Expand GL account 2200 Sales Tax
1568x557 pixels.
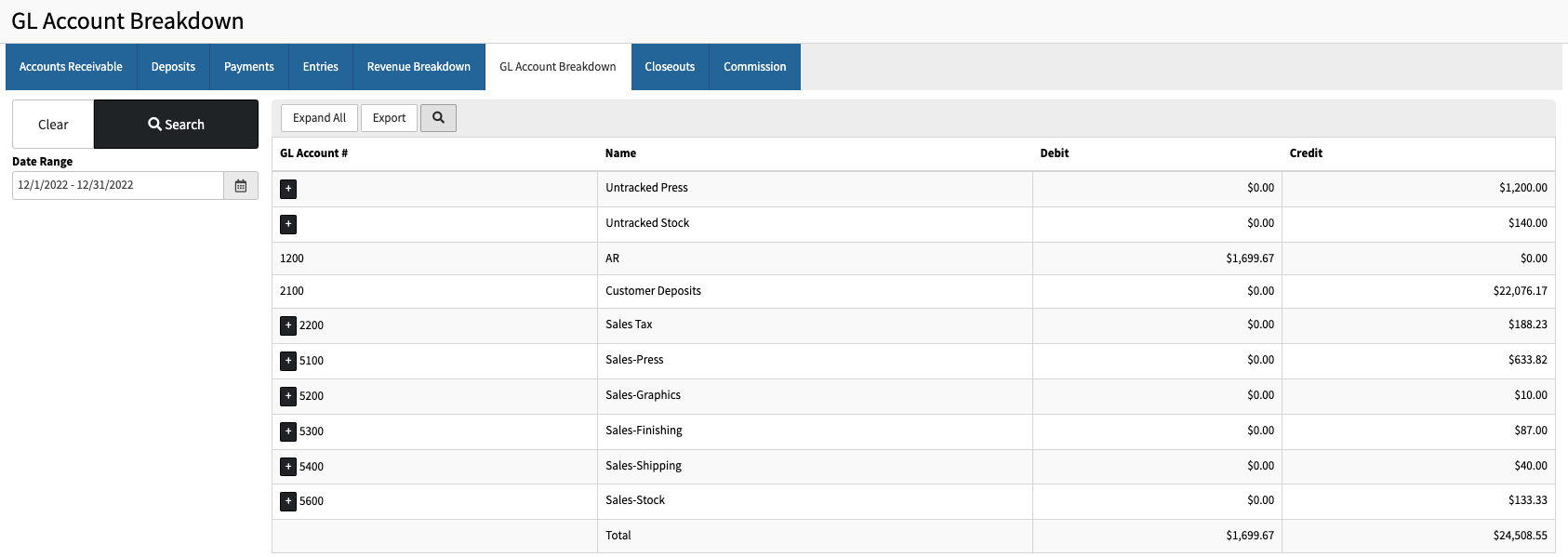point(288,325)
